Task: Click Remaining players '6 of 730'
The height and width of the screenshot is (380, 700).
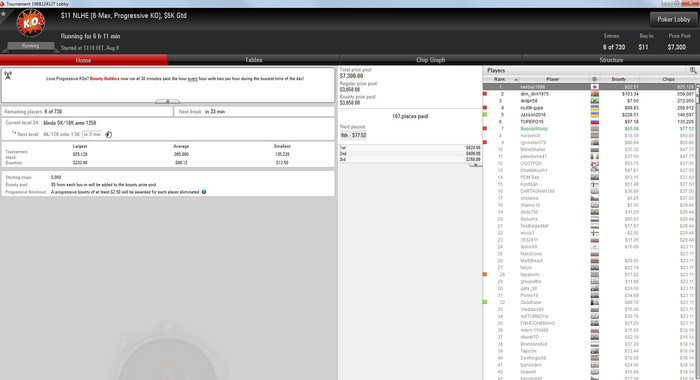Action: (x=53, y=112)
